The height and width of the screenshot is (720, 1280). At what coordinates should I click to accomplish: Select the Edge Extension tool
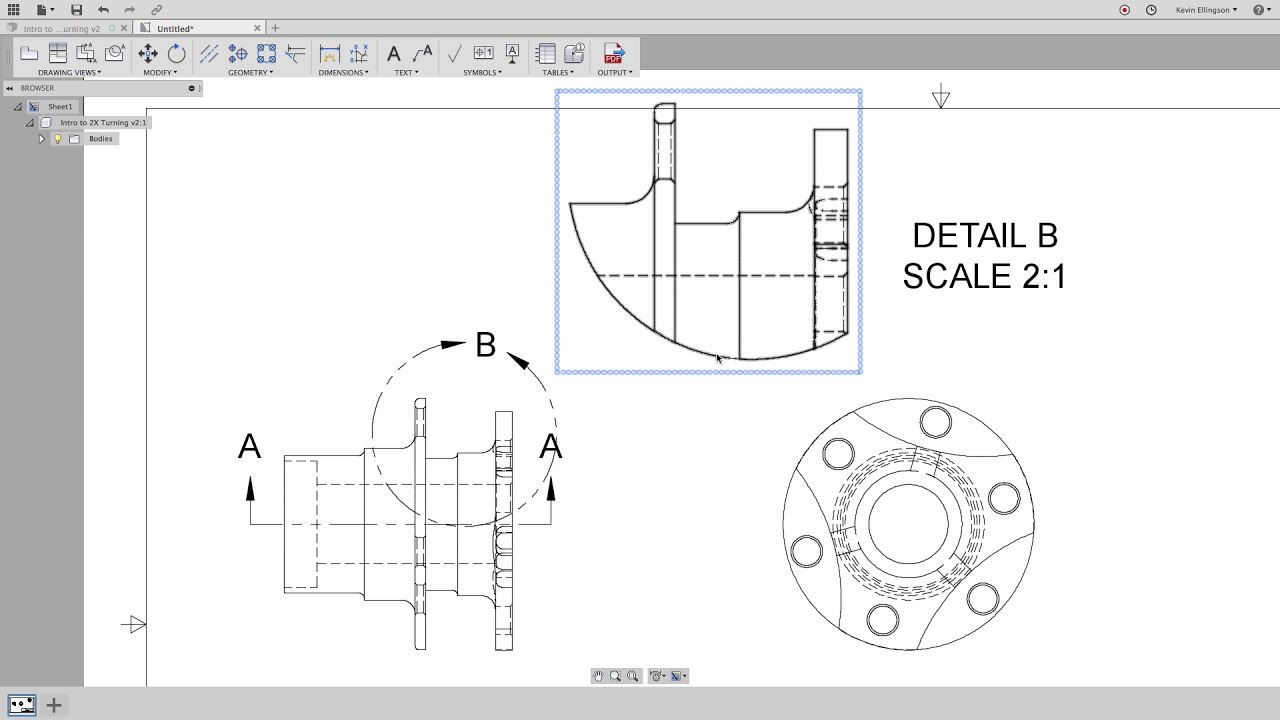point(295,54)
